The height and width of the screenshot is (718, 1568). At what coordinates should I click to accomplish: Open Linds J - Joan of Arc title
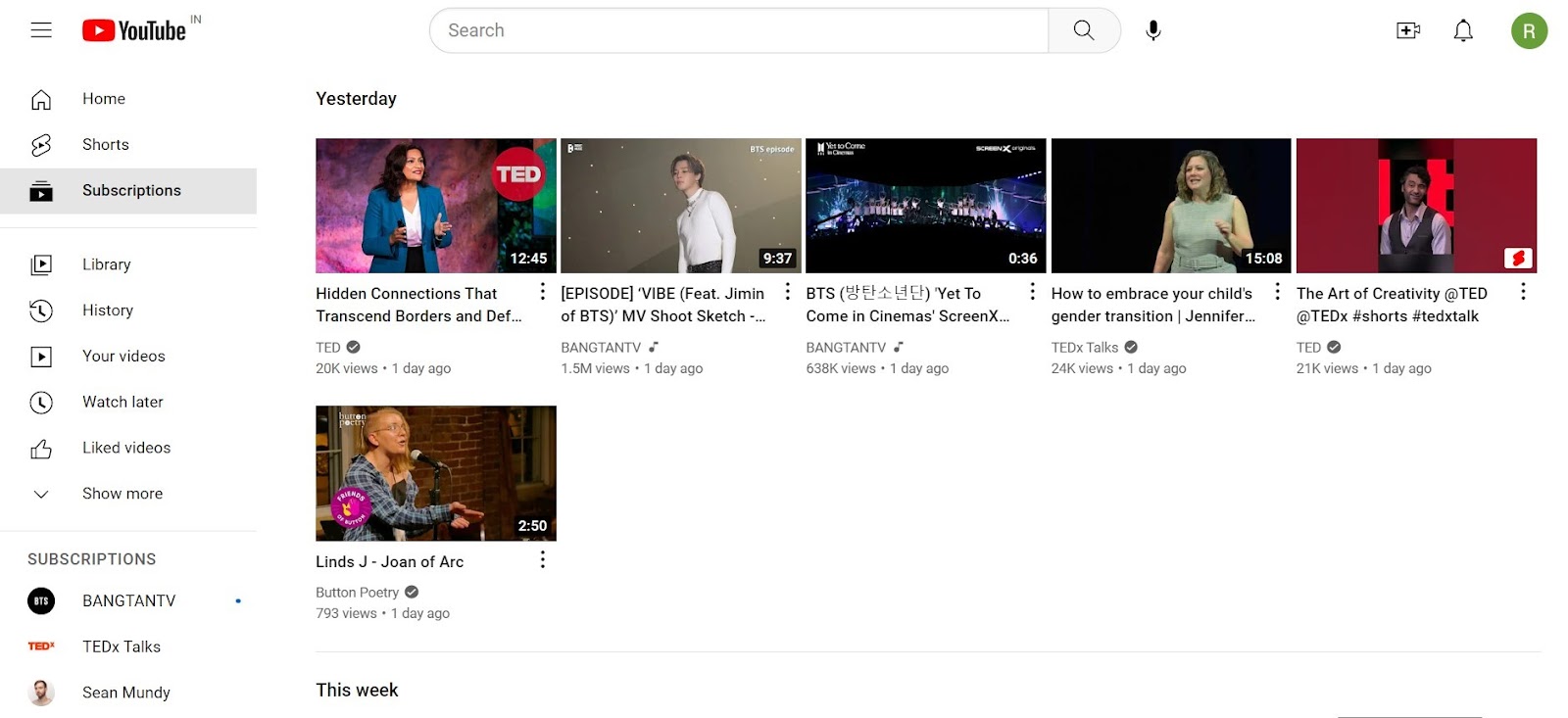[x=390, y=562]
